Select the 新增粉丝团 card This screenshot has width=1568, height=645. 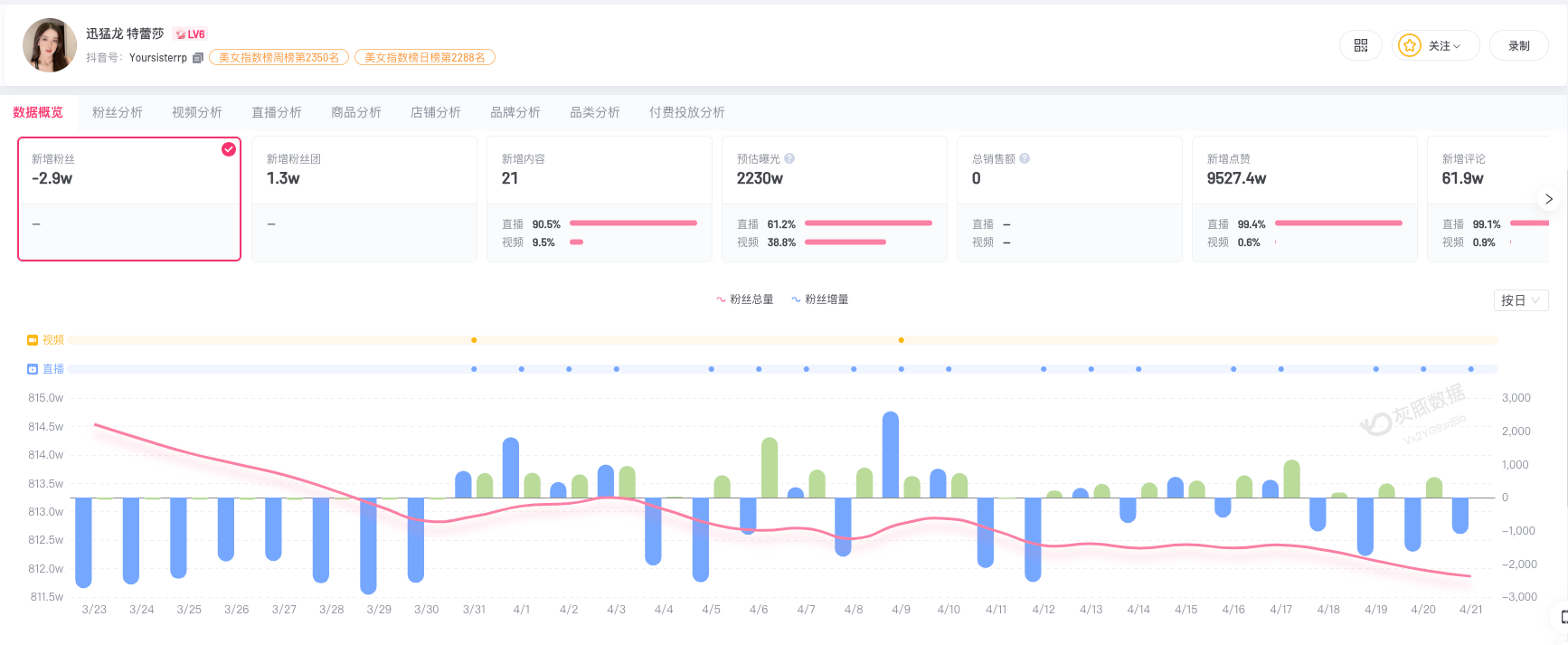coord(364,199)
